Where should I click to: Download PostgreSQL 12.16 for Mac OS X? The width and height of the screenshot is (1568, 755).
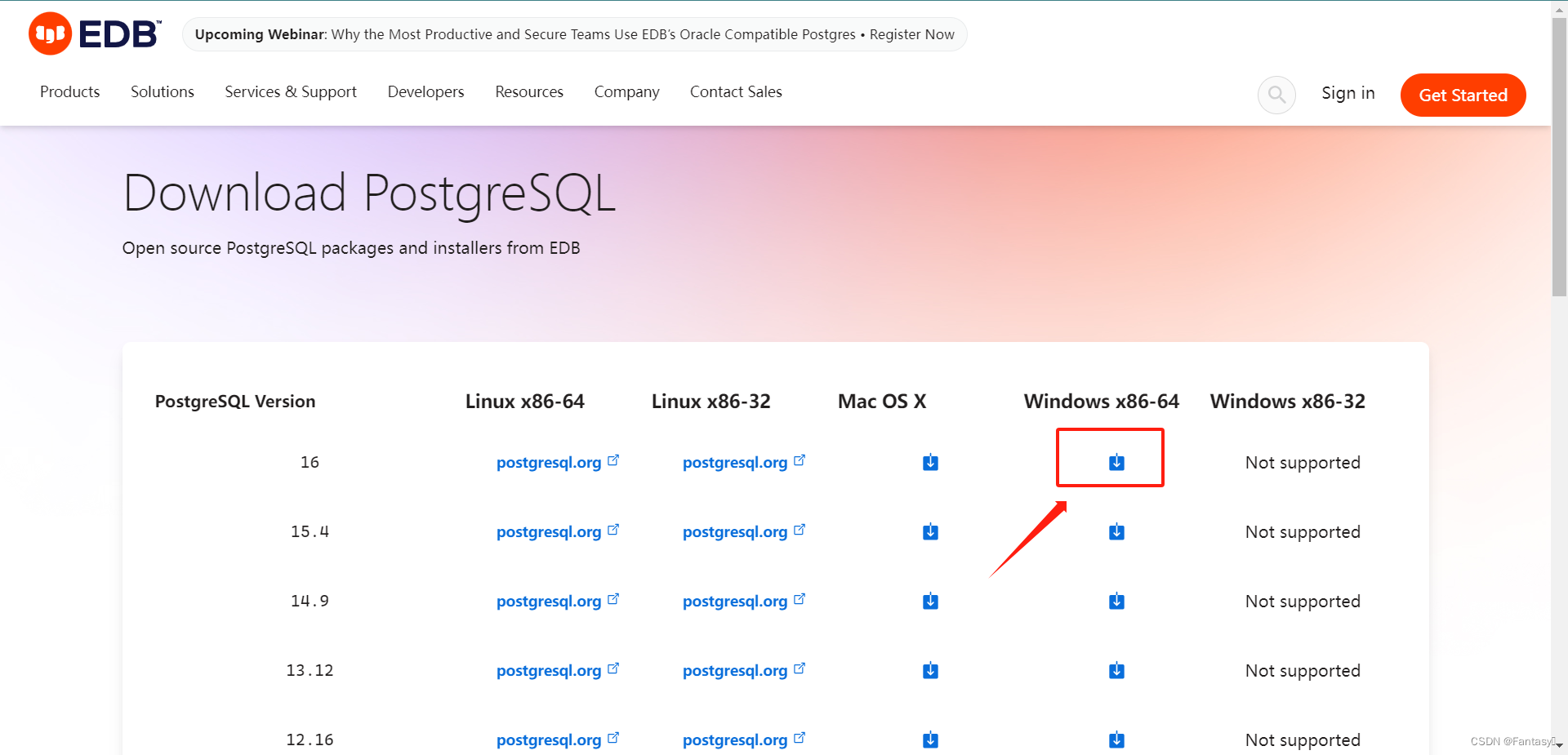tap(930, 740)
